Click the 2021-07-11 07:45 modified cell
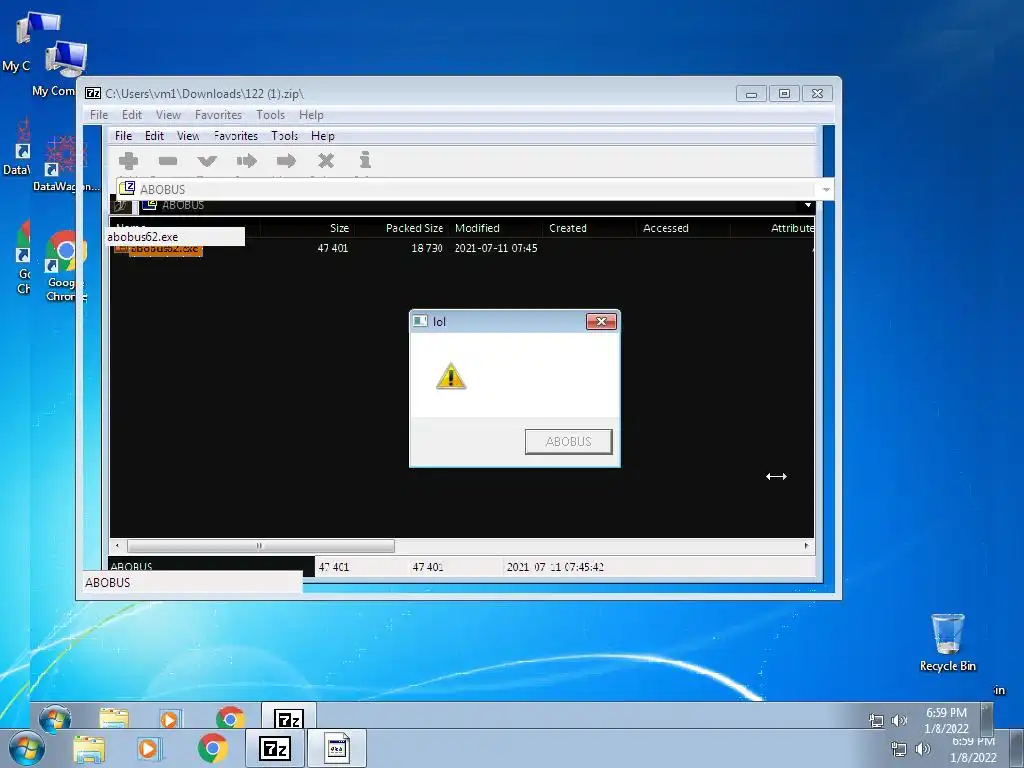The image size is (1024, 768). [x=496, y=248]
